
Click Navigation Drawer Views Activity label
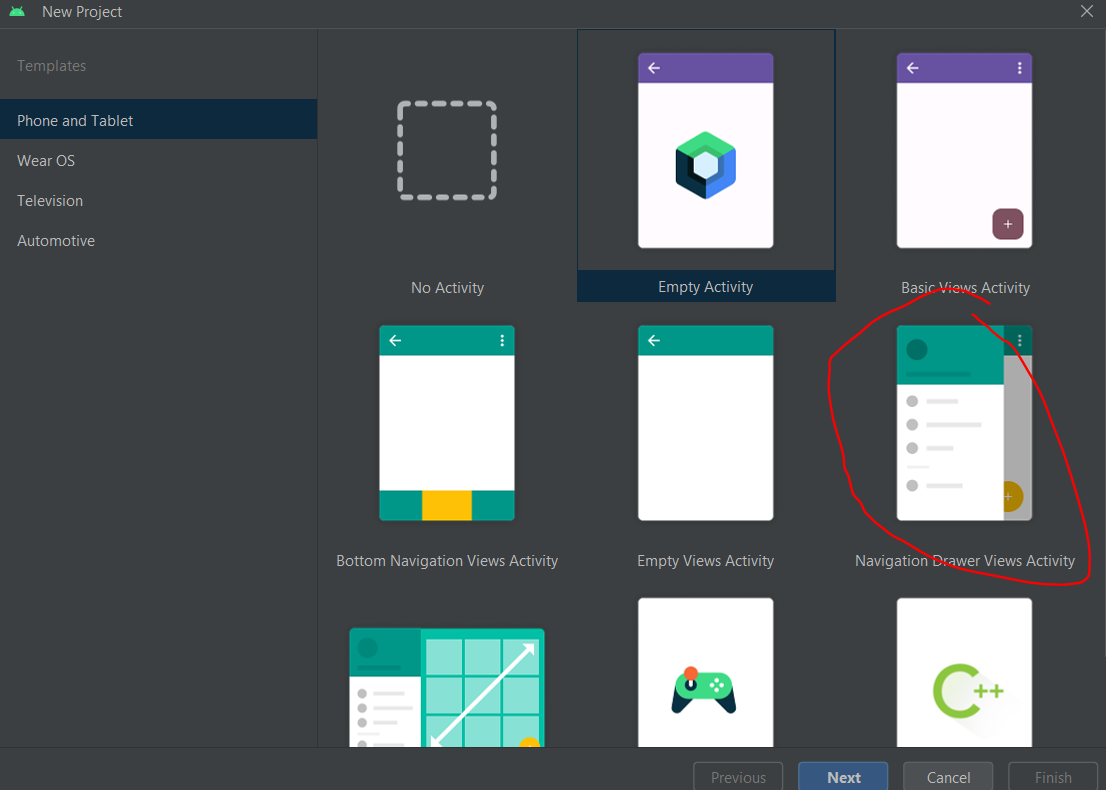point(965,561)
